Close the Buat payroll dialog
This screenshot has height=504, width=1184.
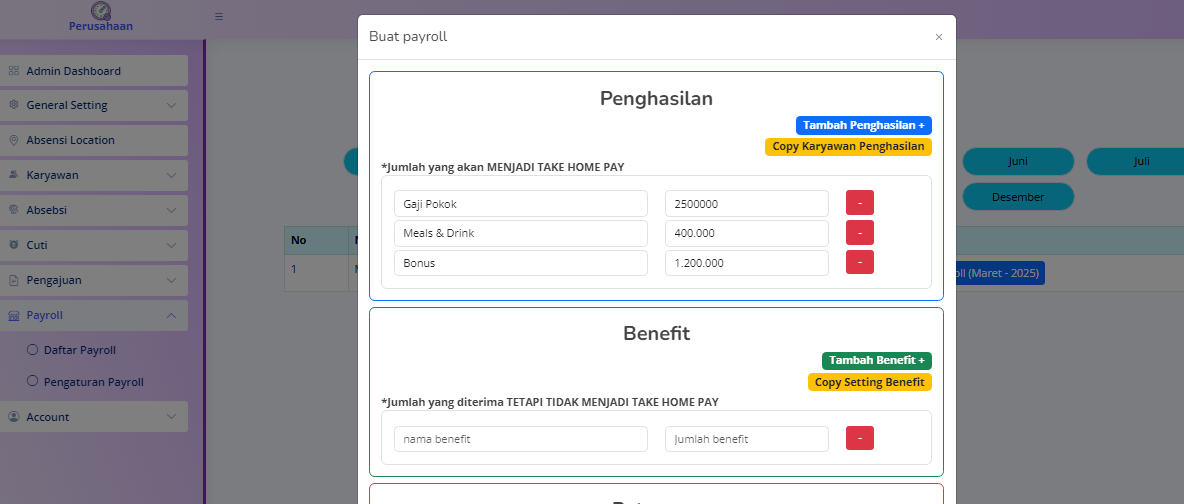pyautogui.click(x=938, y=37)
